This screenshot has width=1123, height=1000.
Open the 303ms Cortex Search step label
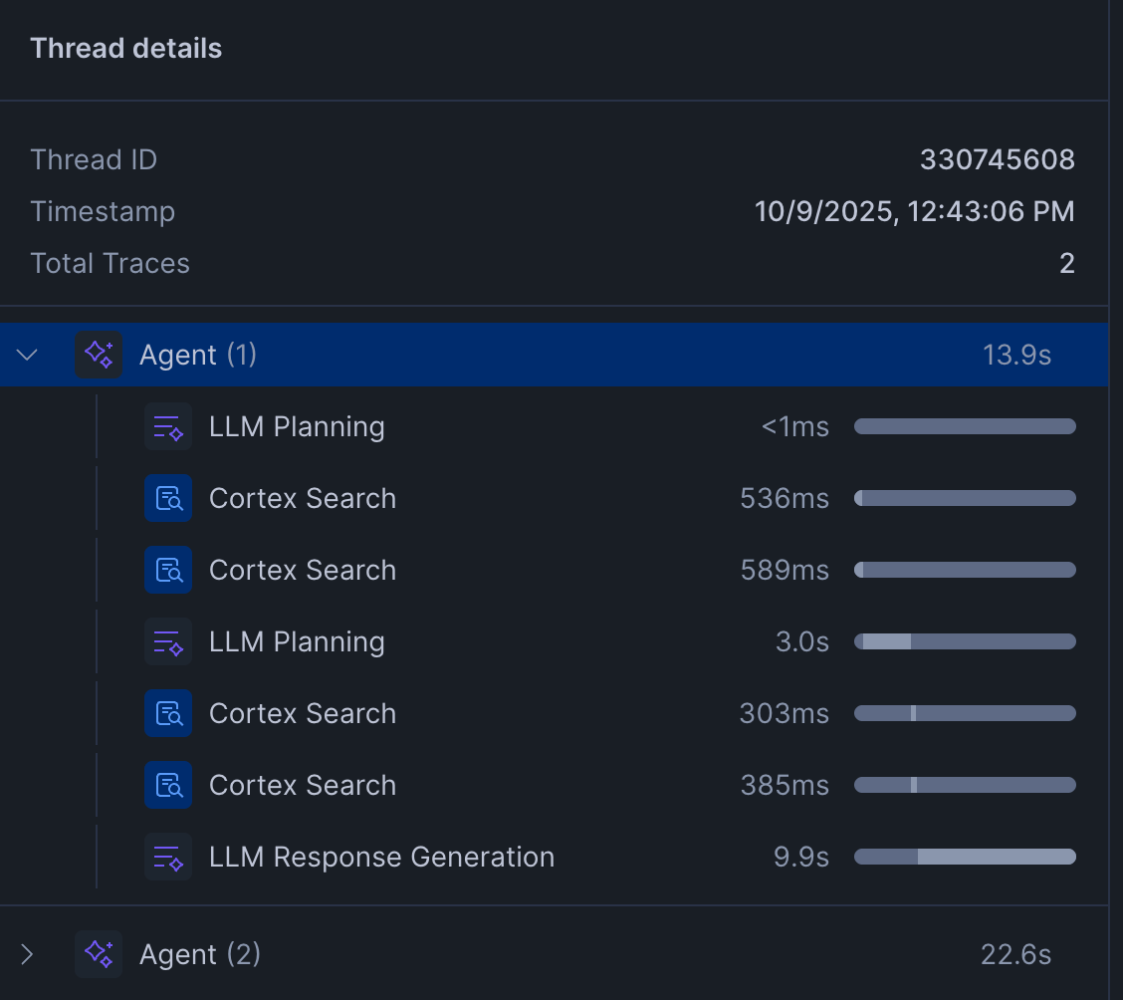(x=302, y=714)
